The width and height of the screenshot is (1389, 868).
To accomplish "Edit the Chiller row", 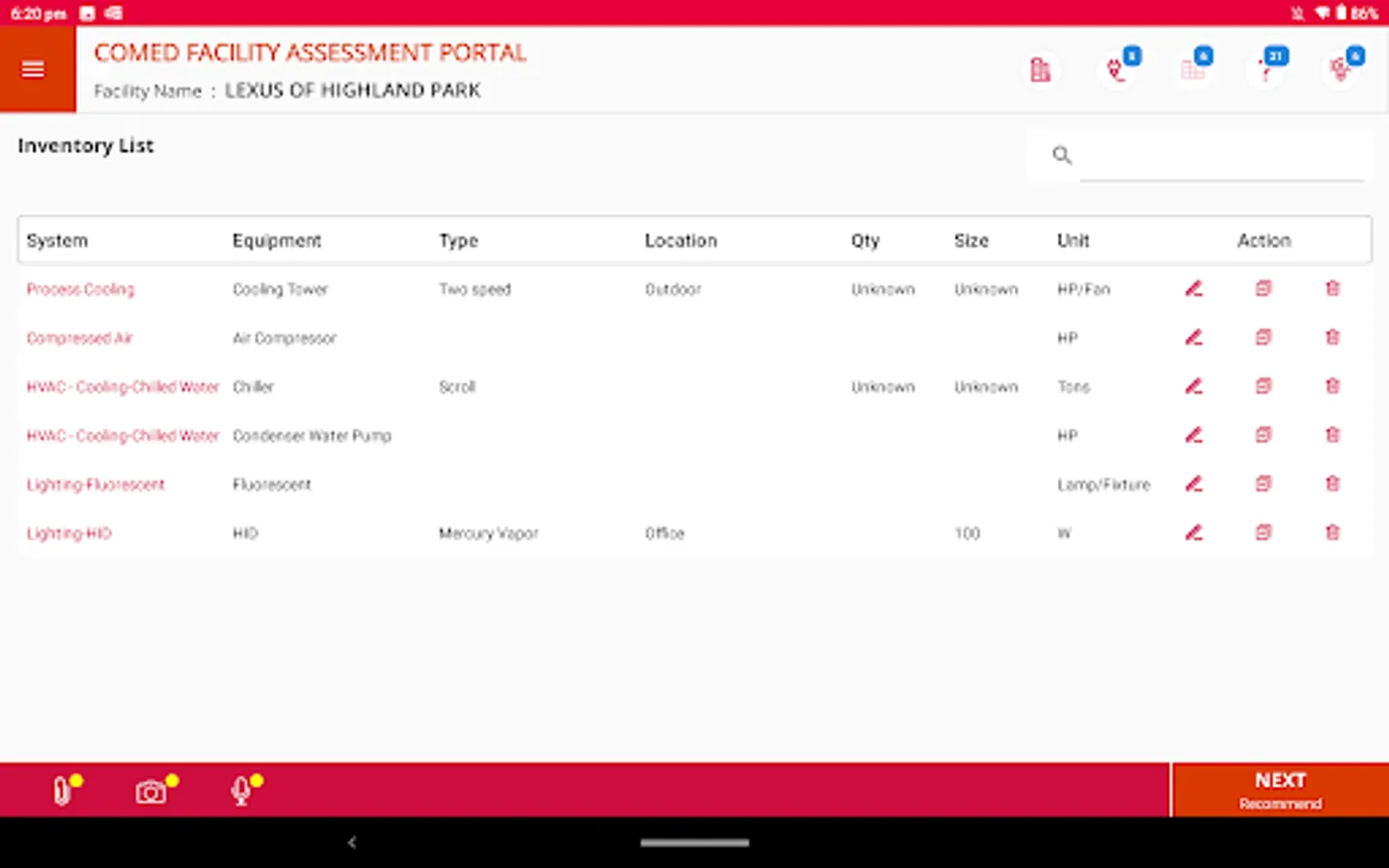I will click(1193, 386).
